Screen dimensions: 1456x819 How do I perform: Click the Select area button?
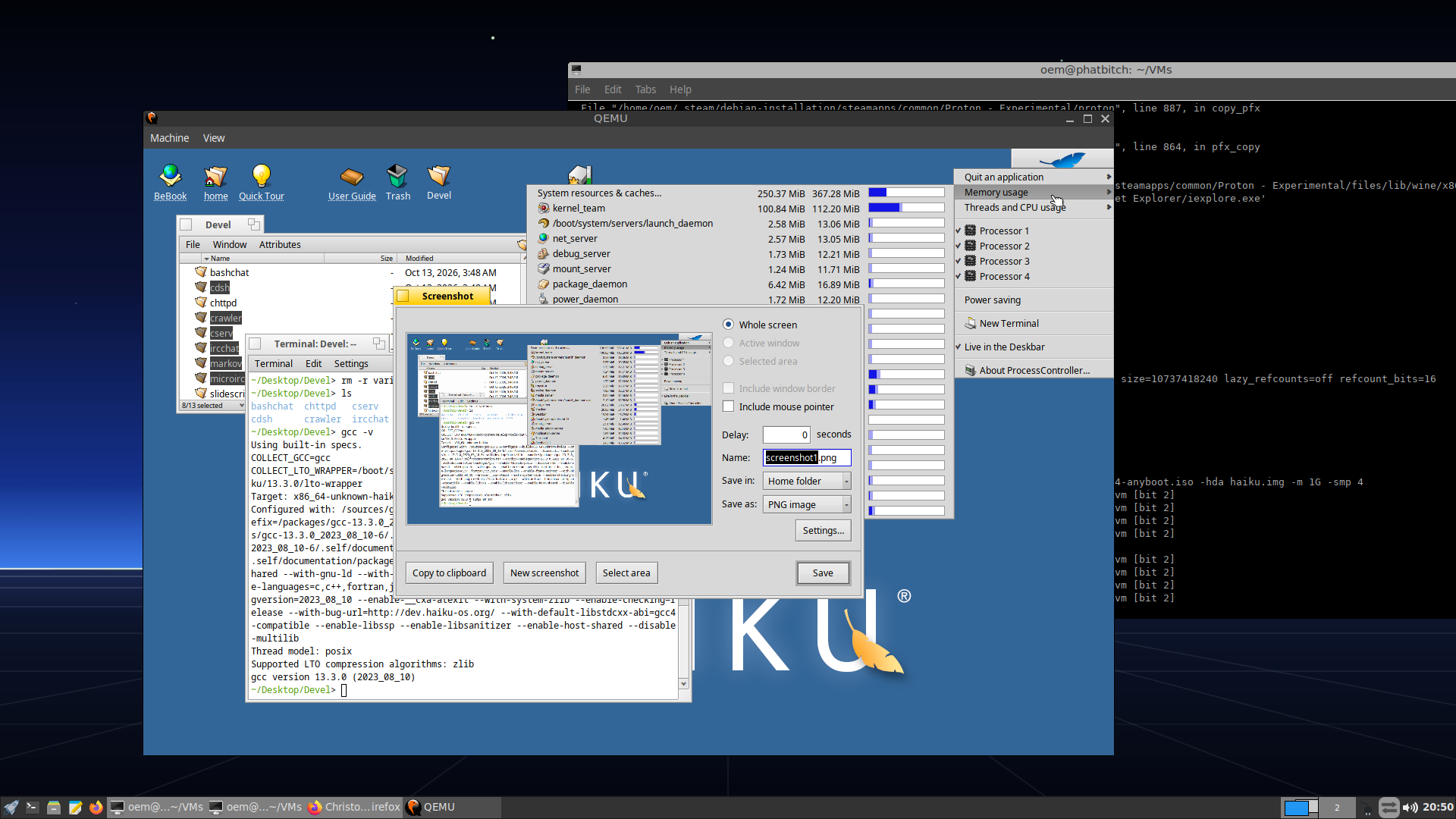click(626, 573)
